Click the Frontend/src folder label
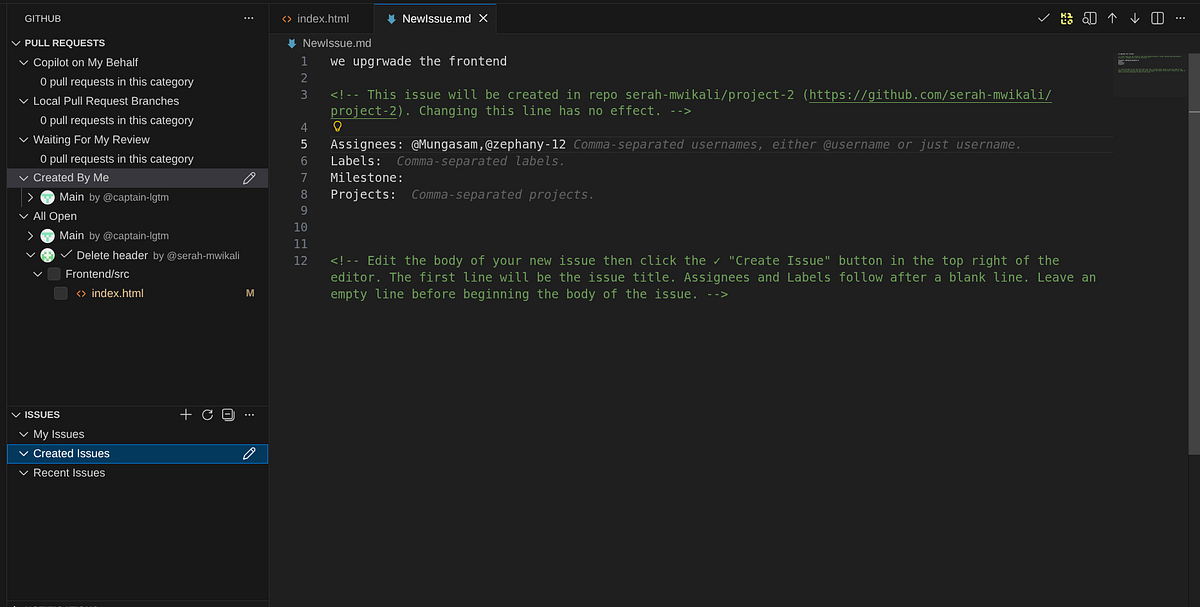Viewport: 1200px width, 607px height. (97, 274)
